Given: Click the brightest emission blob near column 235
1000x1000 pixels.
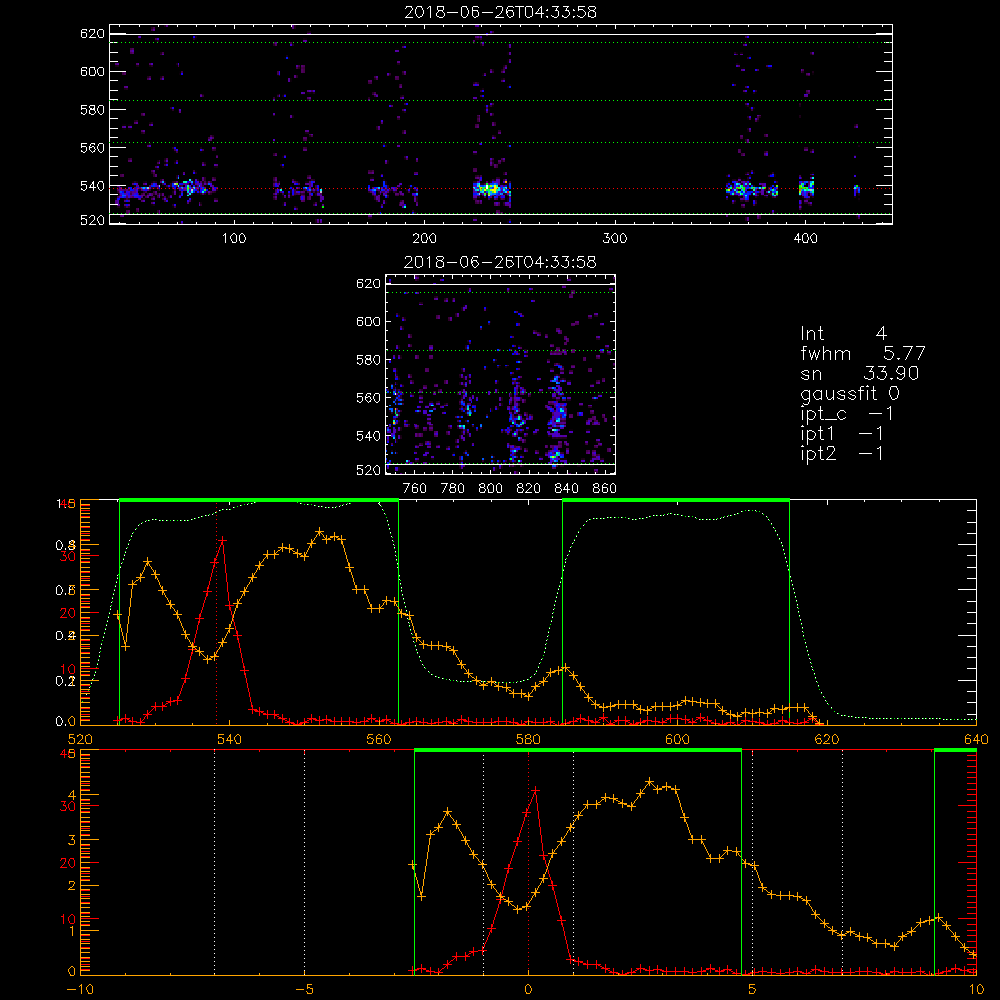Looking at the screenshot, I should coord(491,189).
